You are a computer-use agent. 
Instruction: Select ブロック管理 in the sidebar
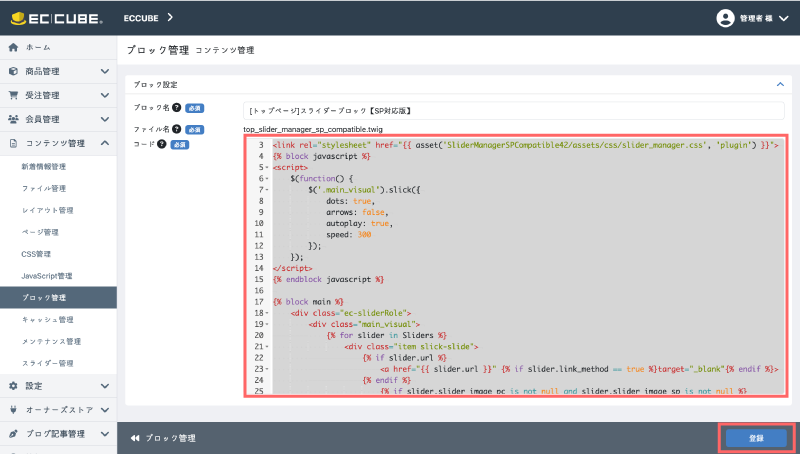pos(58,297)
